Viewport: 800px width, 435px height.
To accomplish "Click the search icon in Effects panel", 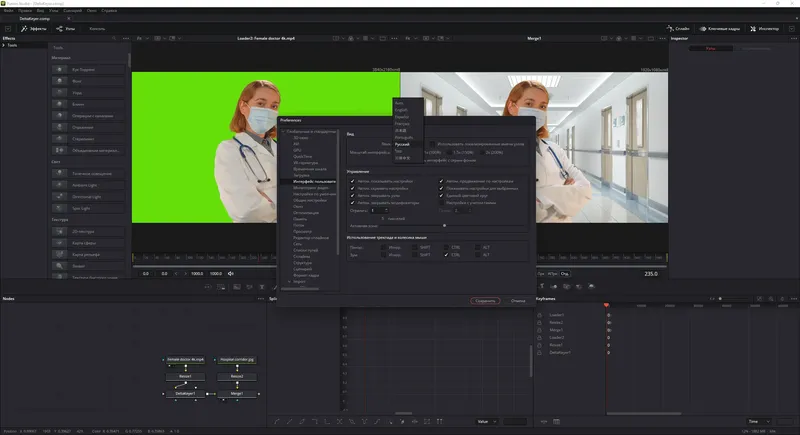I will 114,38.
